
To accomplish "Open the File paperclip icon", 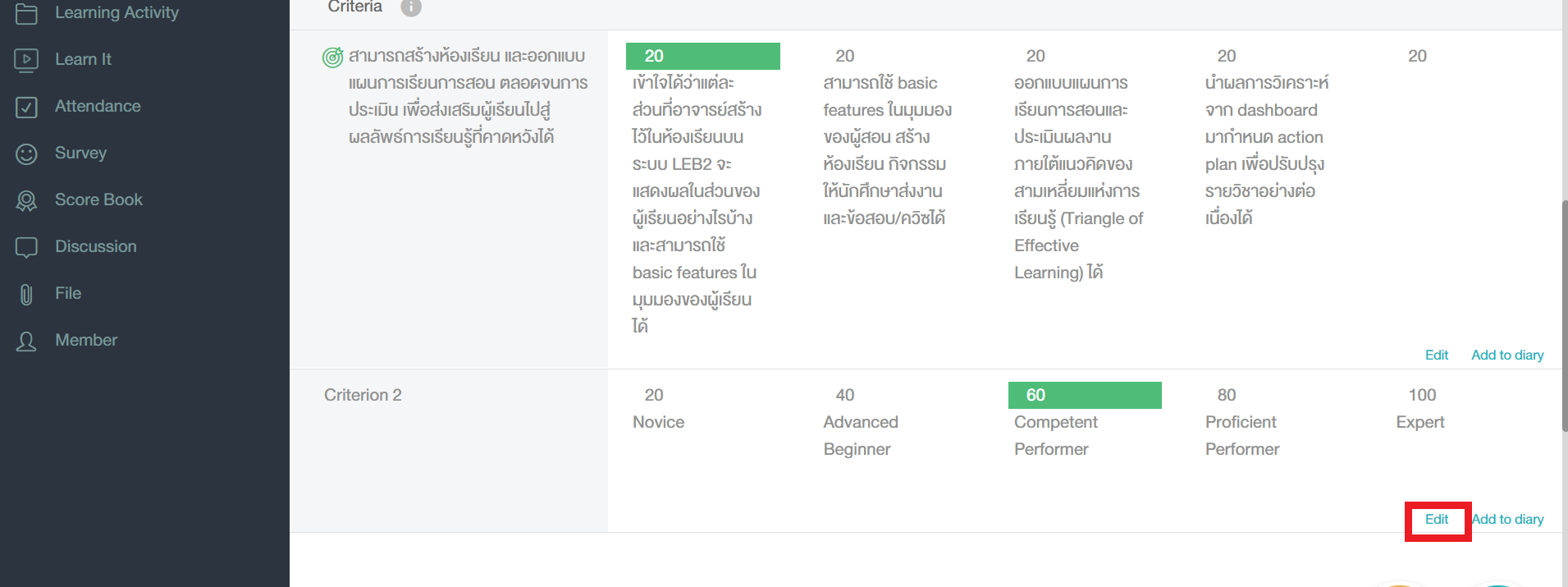I will coord(25,293).
